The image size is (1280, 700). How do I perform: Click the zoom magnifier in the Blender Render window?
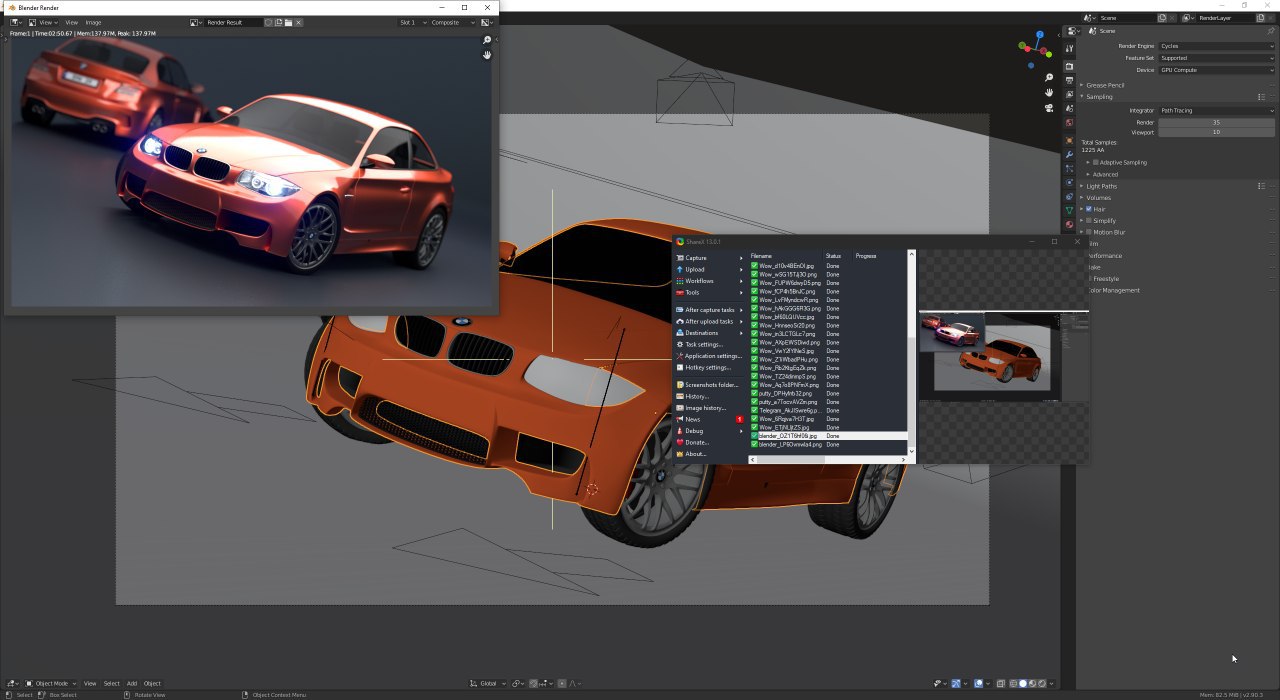click(x=487, y=40)
